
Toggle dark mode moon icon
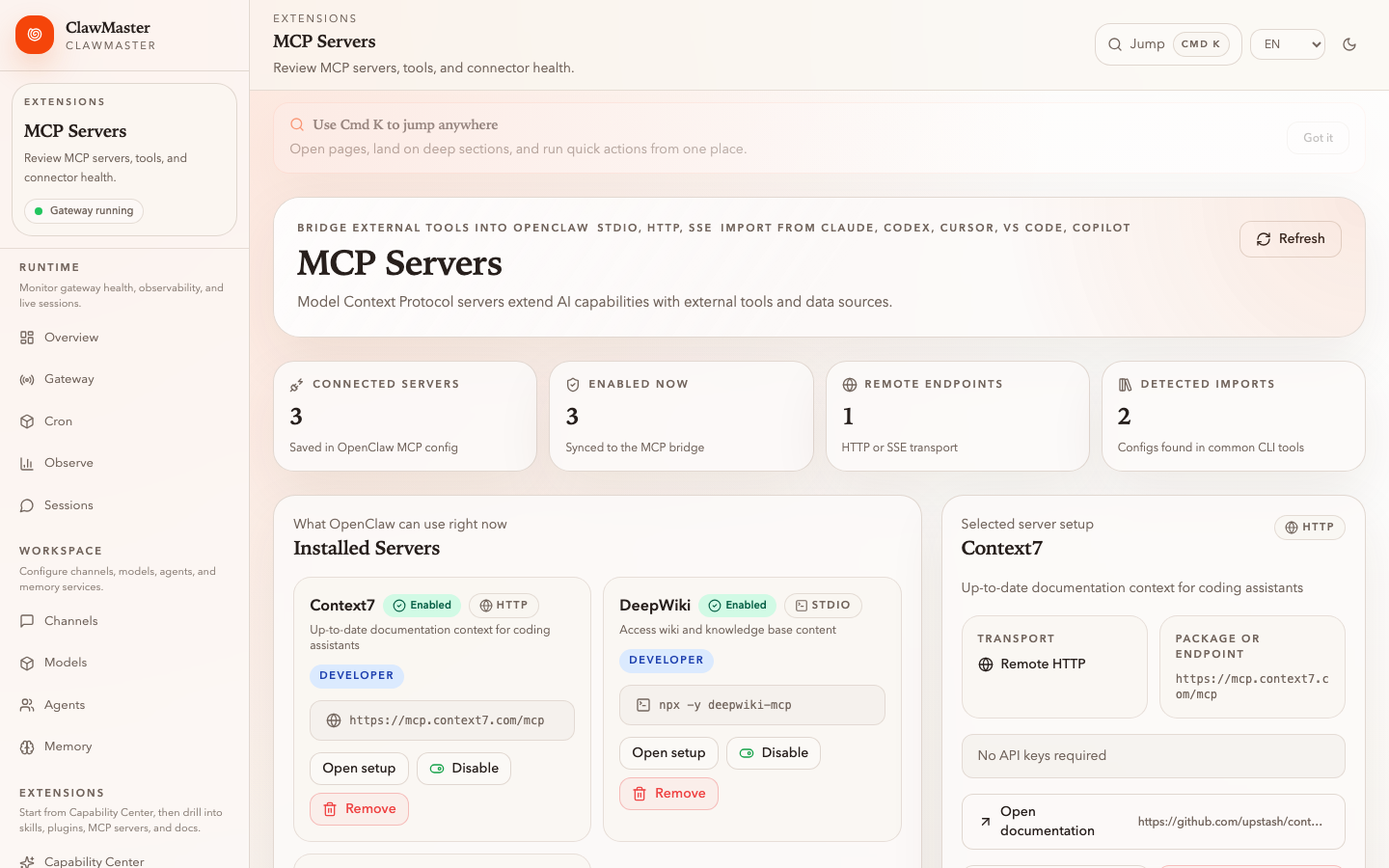1349,44
